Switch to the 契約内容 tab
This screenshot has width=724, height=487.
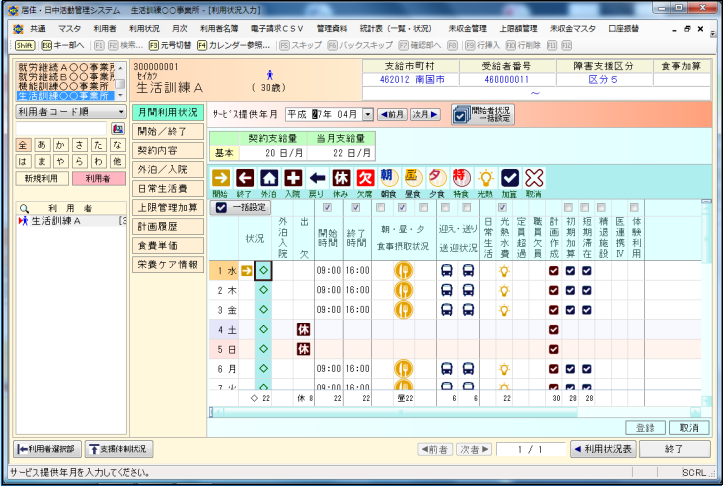(x=168, y=150)
